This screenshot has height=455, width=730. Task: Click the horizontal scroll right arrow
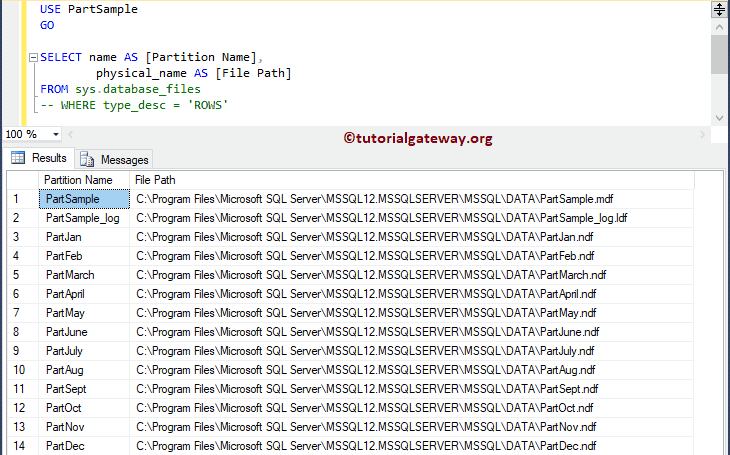[703, 135]
